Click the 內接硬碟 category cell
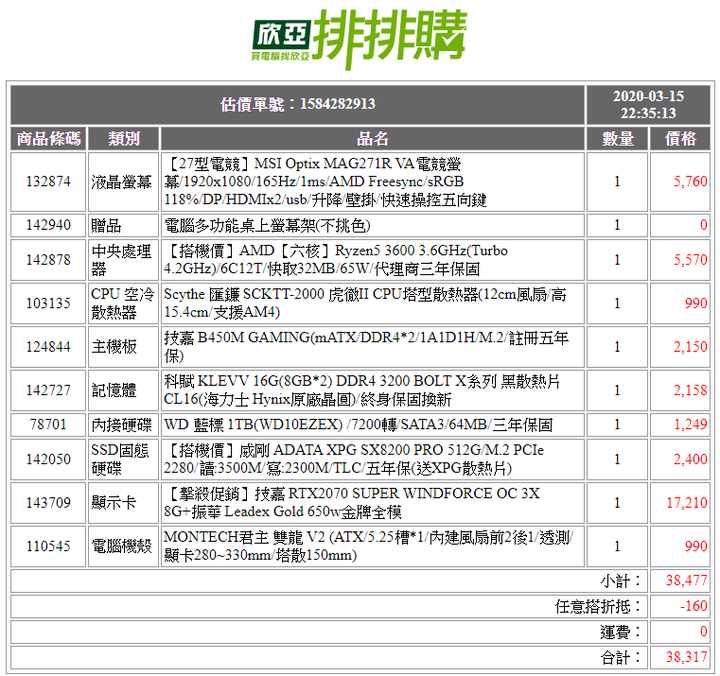The image size is (720, 676). 124,425
